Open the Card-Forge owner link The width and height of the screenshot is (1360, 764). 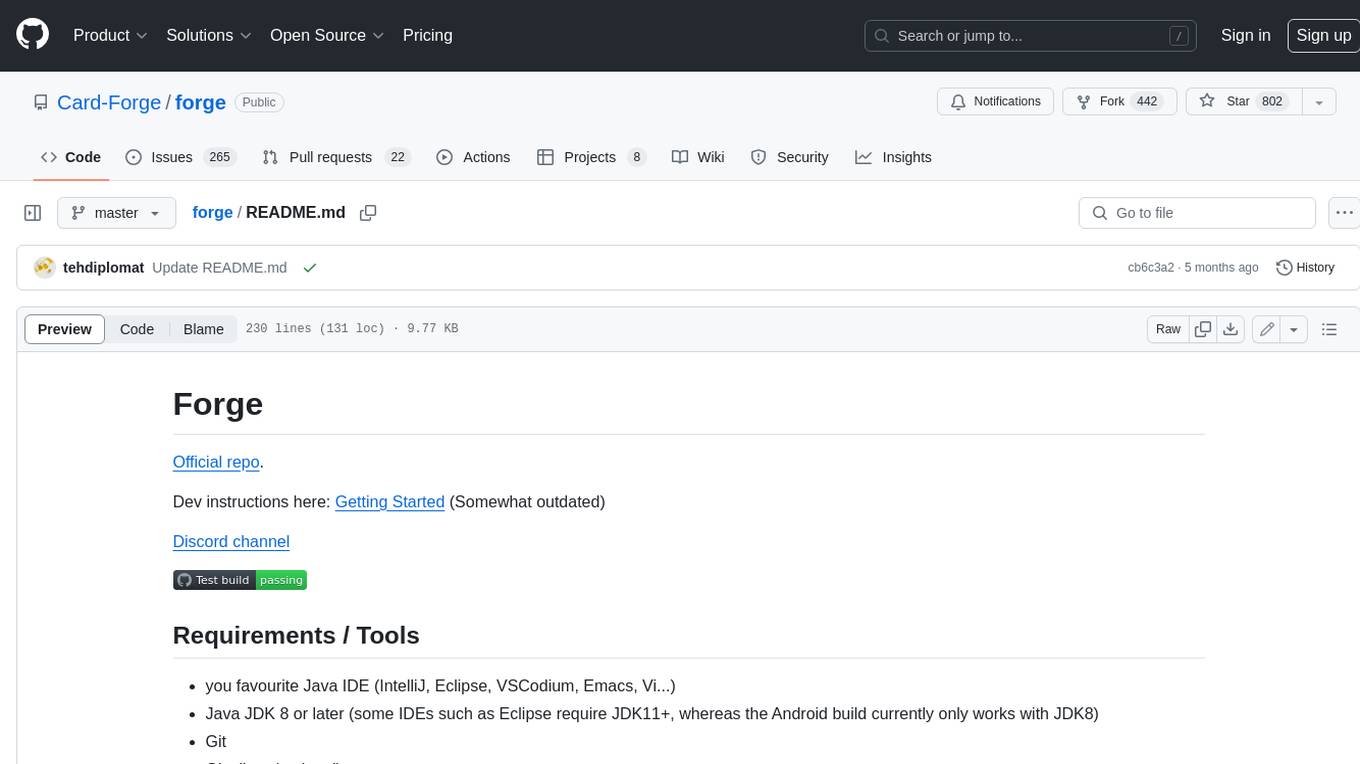pyautogui.click(x=109, y=102)
